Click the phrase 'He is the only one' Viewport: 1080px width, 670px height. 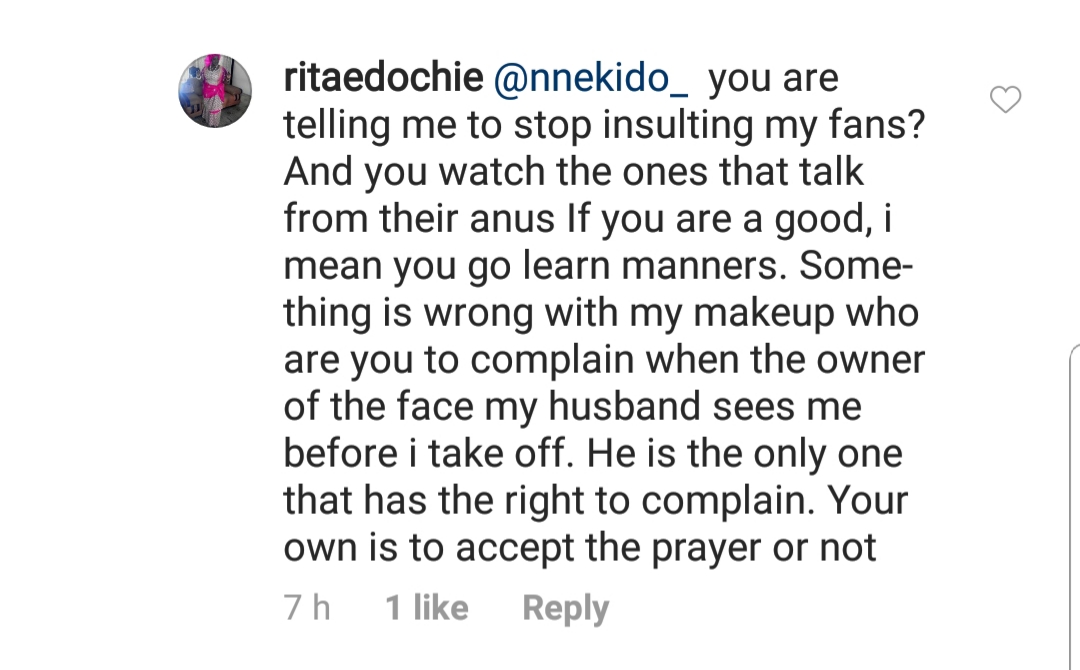coord(743,454)
